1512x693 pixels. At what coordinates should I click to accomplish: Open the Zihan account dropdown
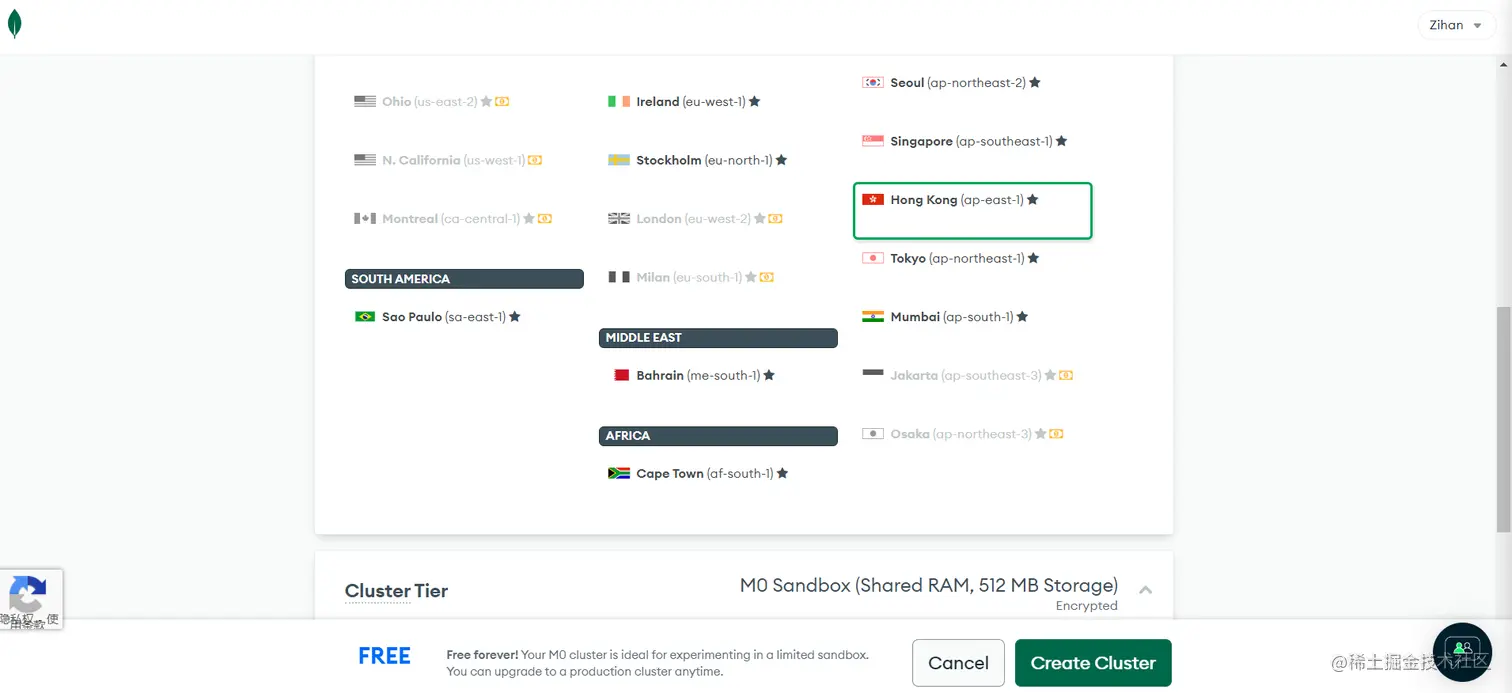click(1457, 25)
